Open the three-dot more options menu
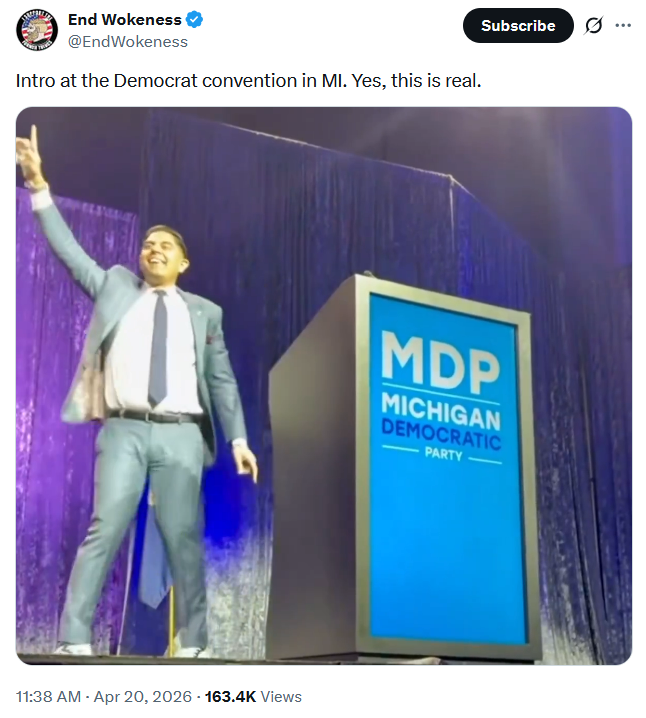Screen dimensions: 646x718 click(x=623, y=26)
